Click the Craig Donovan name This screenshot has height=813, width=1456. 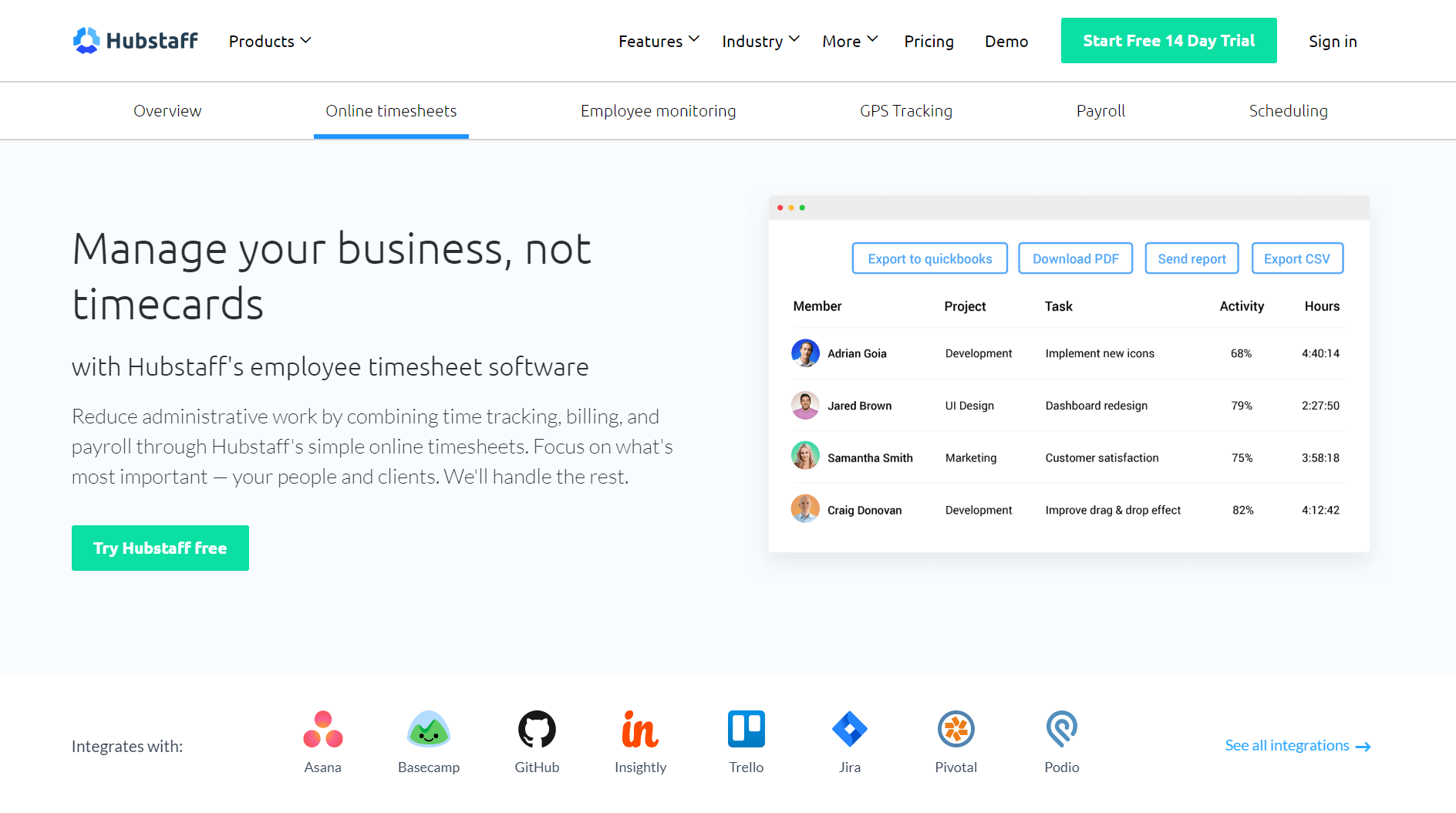(x=865, y=510)
